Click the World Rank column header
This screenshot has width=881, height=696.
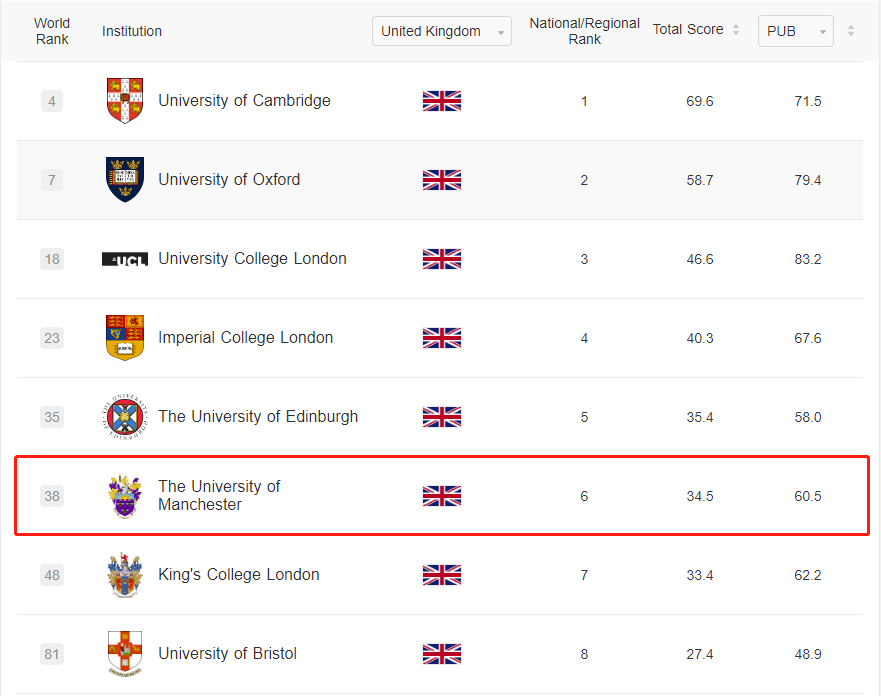pos(52,31)
